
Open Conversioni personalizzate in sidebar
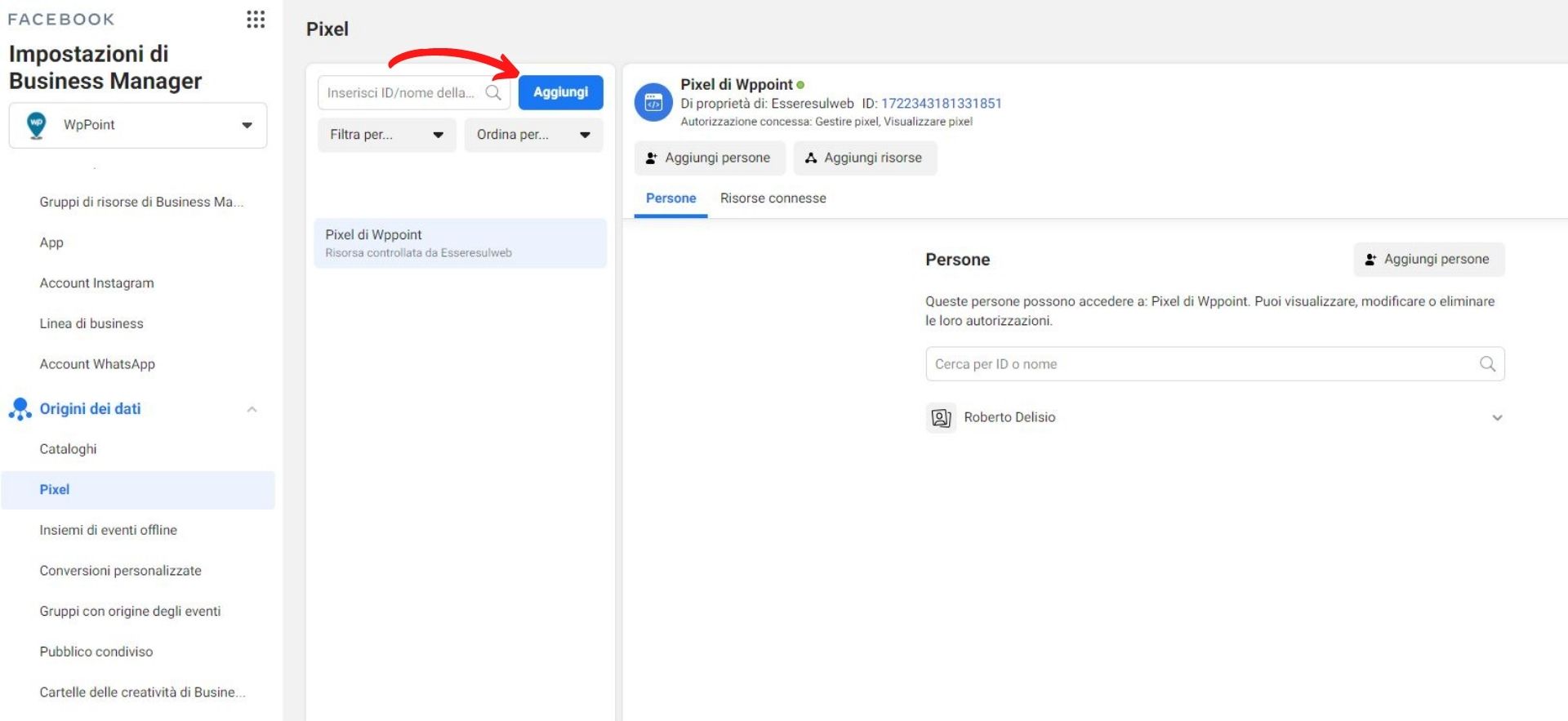coord(120,571)
